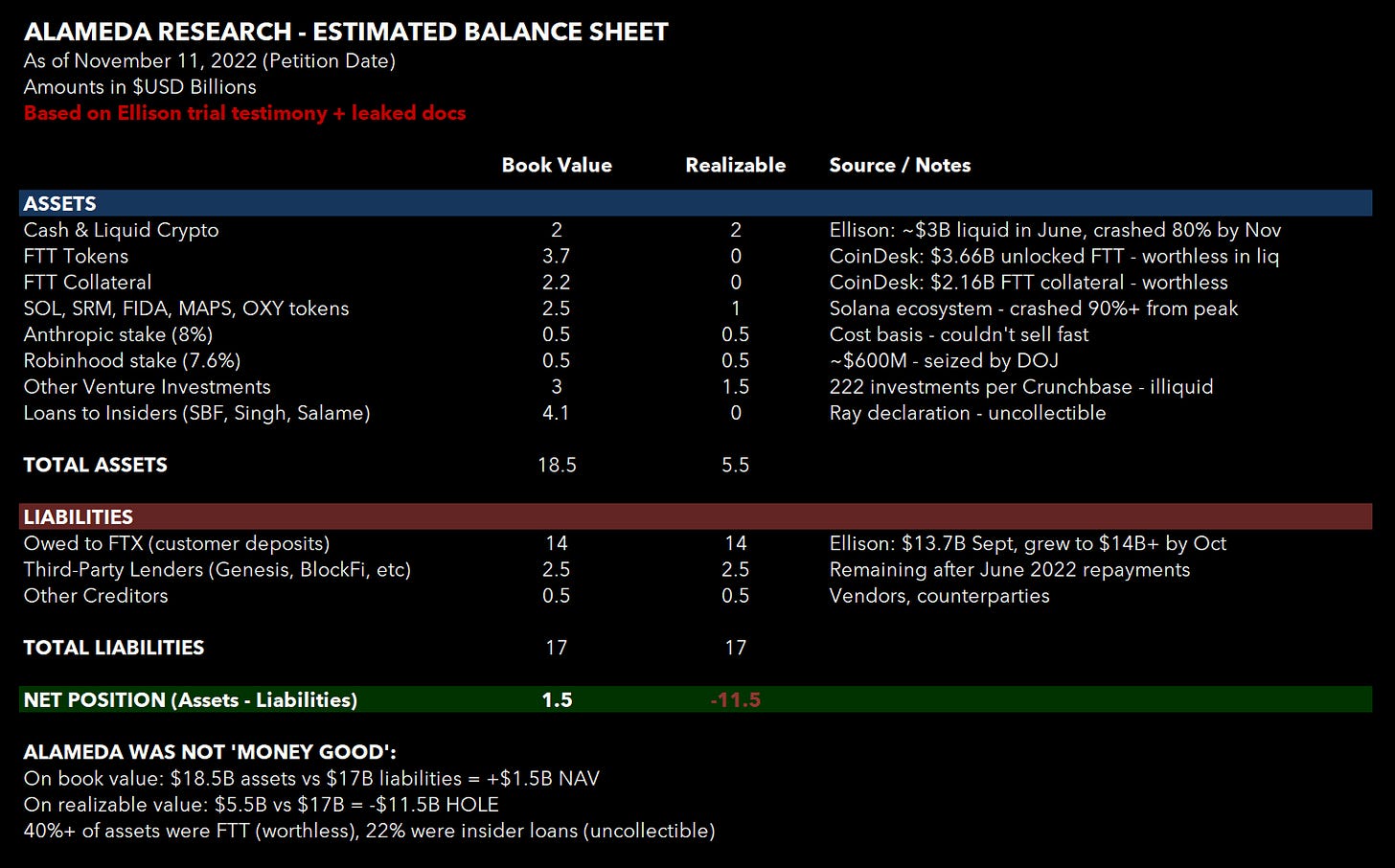Select the 'Robinhood stake (7.6%)' row label
This screenshot has height=868, width=1395.
[x=132, y=360]
